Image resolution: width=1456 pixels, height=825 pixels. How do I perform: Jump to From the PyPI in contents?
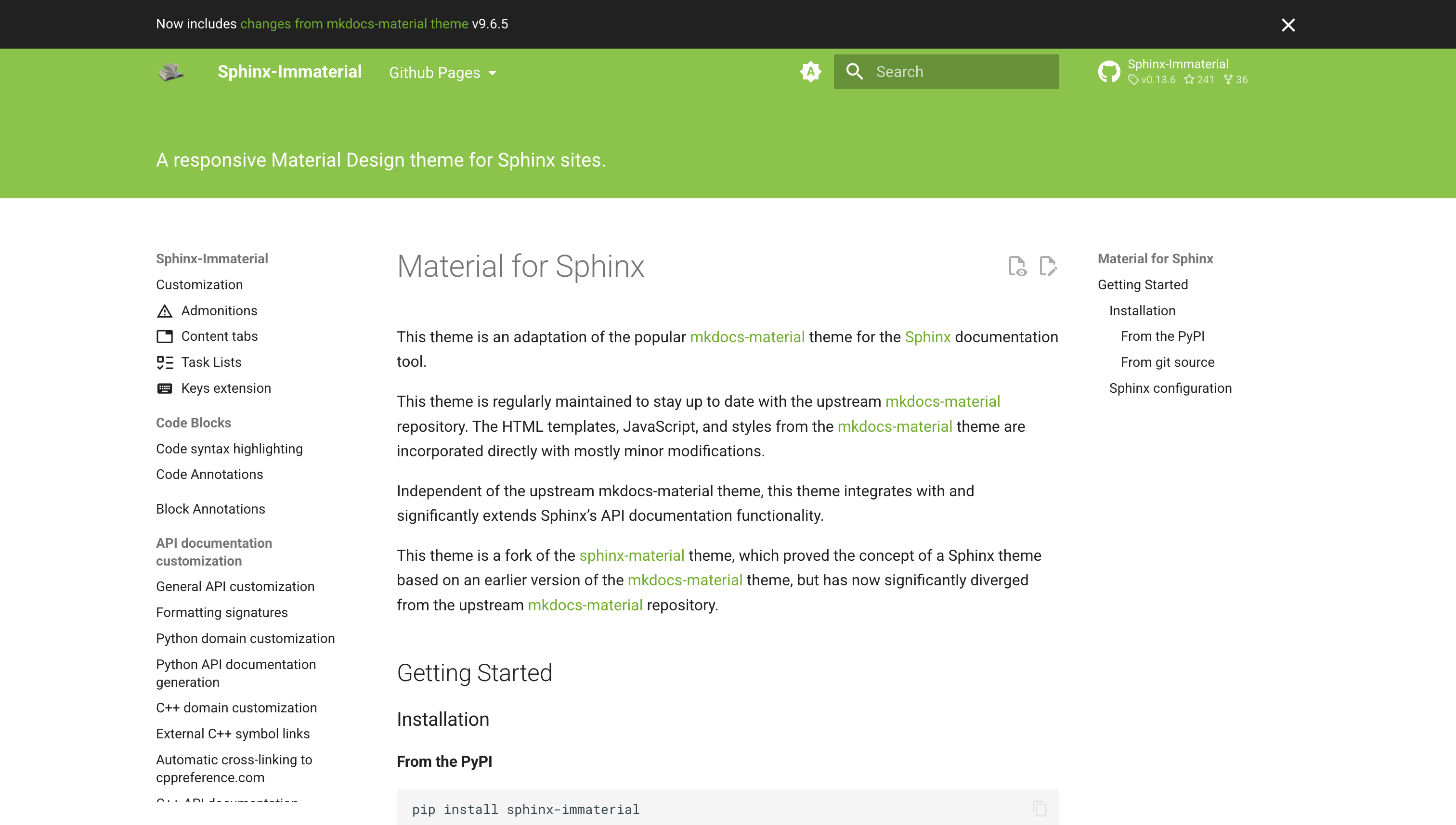coord(1162,336)
